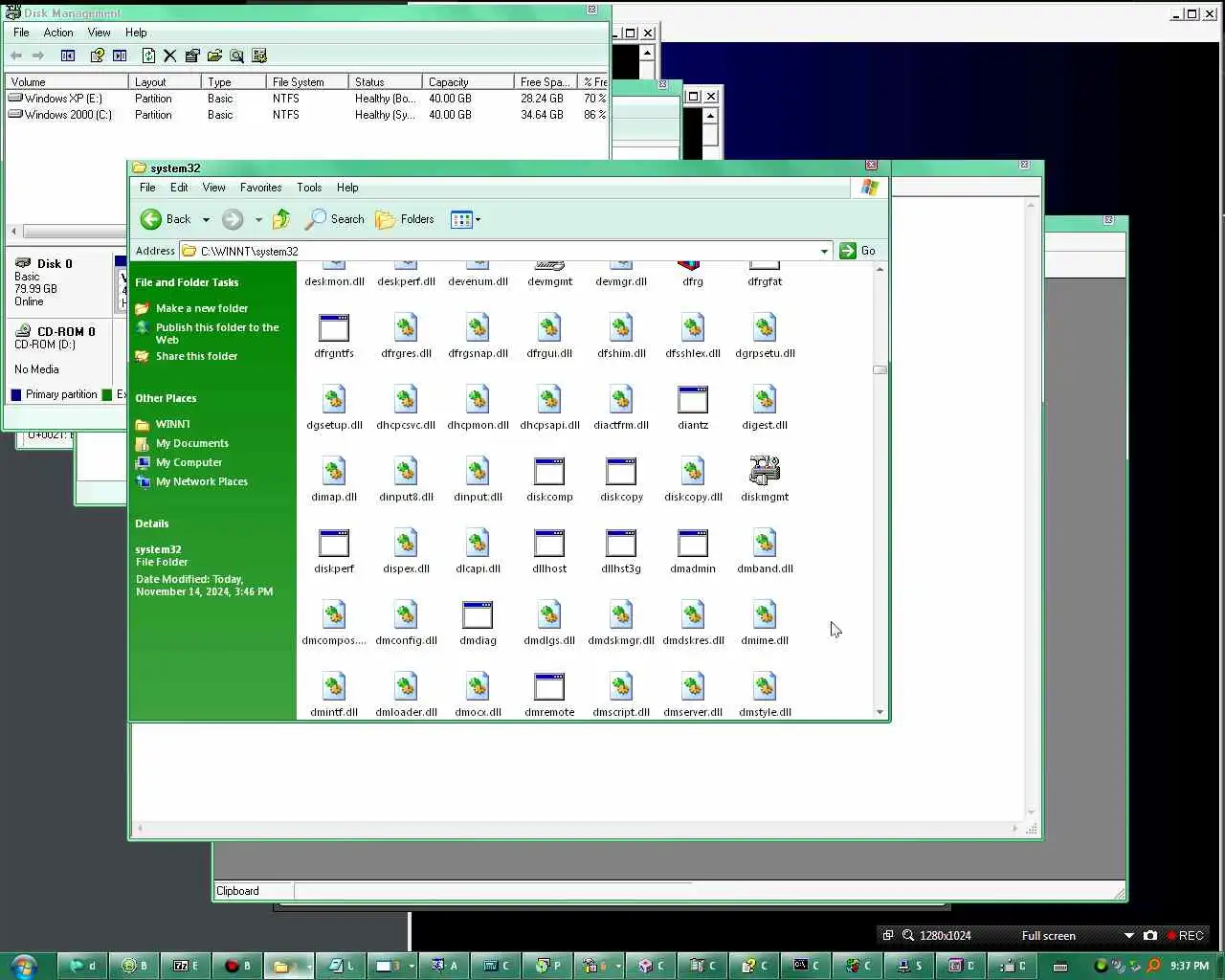Click scroll-up arrow of Explorer file list
This screenshot has height=980, width=1225.
pyautogui.click(x=880, y=270)
